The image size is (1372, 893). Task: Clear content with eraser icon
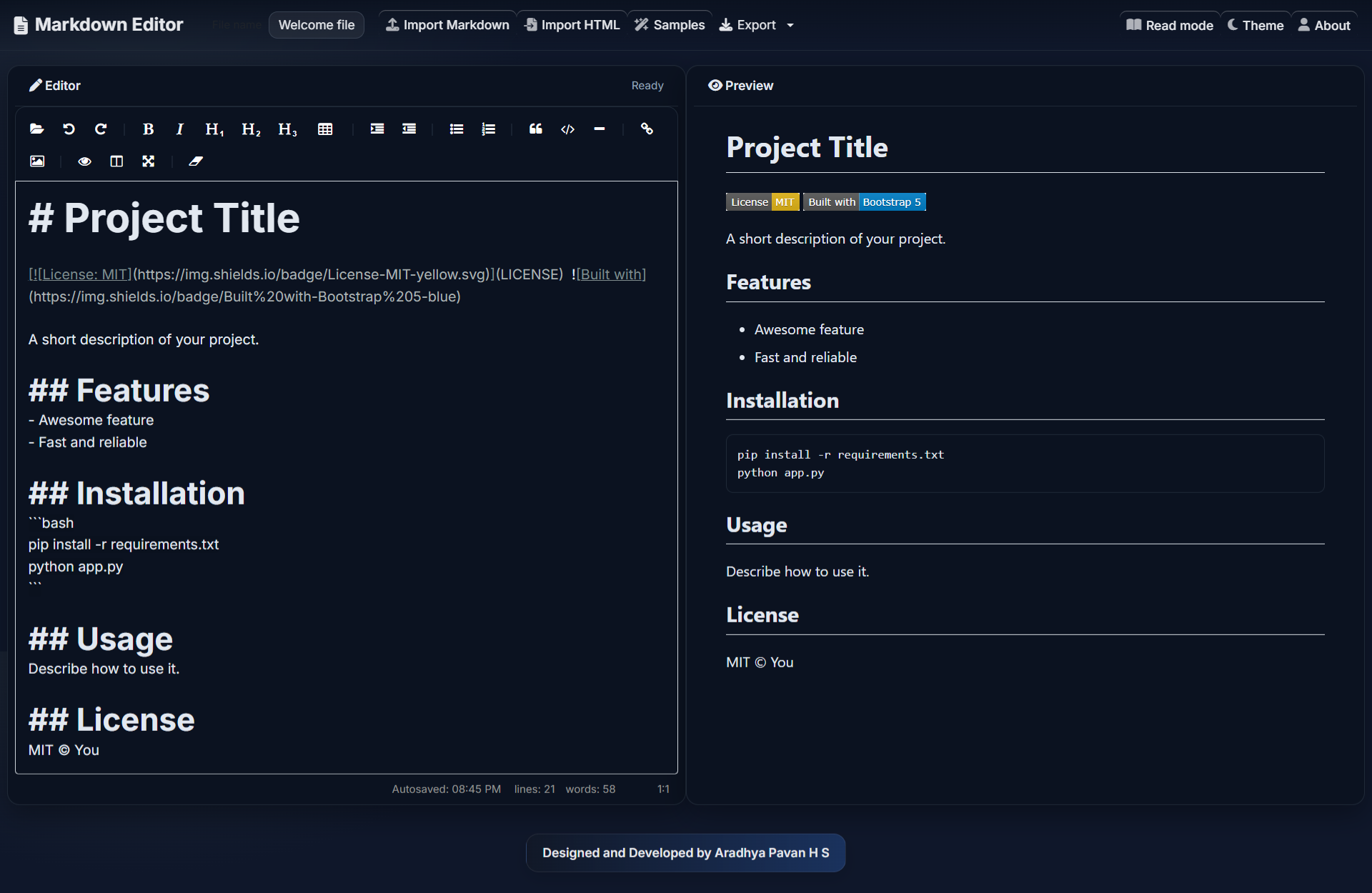(196, 161)
